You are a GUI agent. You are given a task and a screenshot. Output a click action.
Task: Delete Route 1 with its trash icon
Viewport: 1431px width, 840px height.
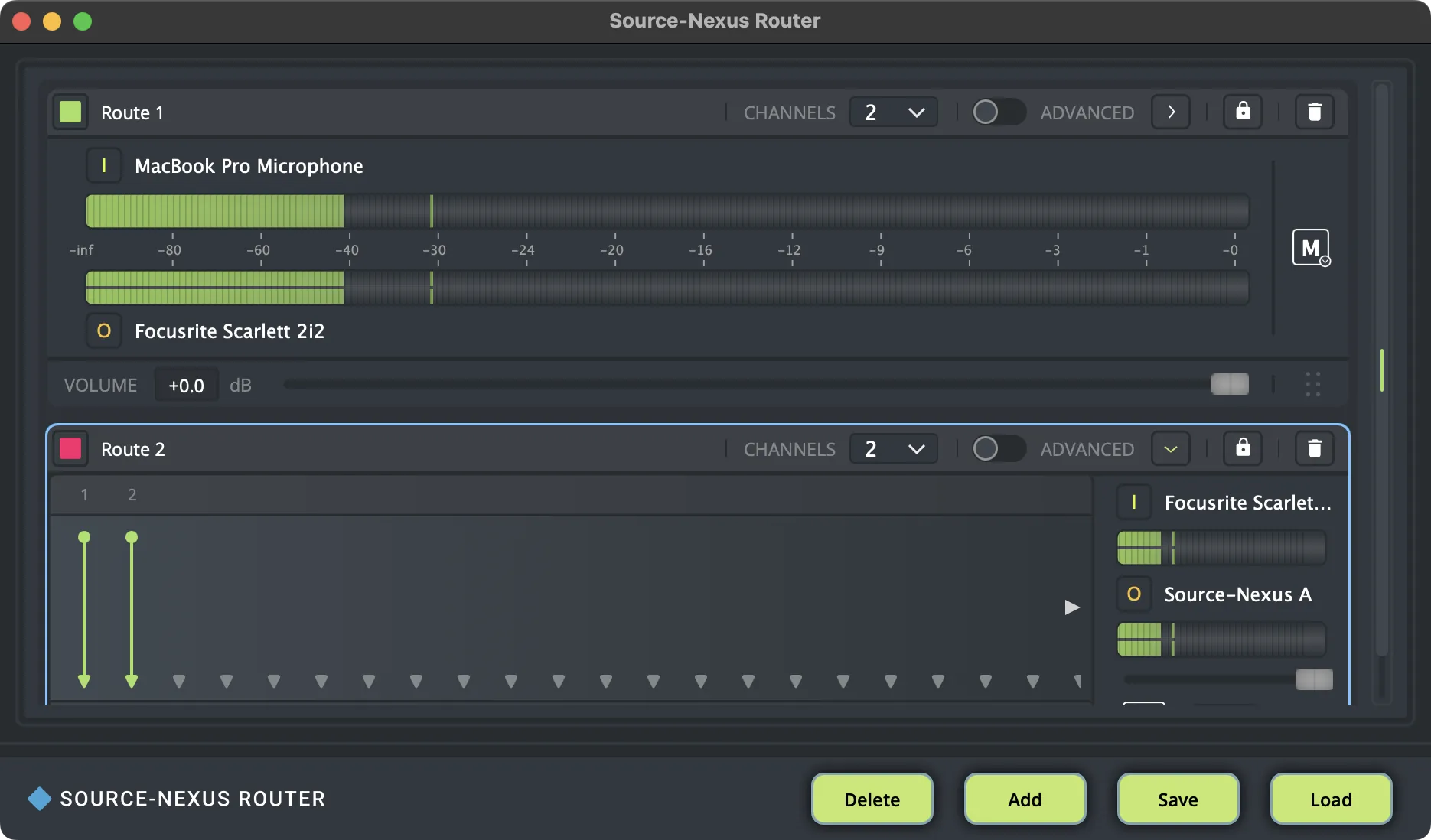(x=1314, y=112)
